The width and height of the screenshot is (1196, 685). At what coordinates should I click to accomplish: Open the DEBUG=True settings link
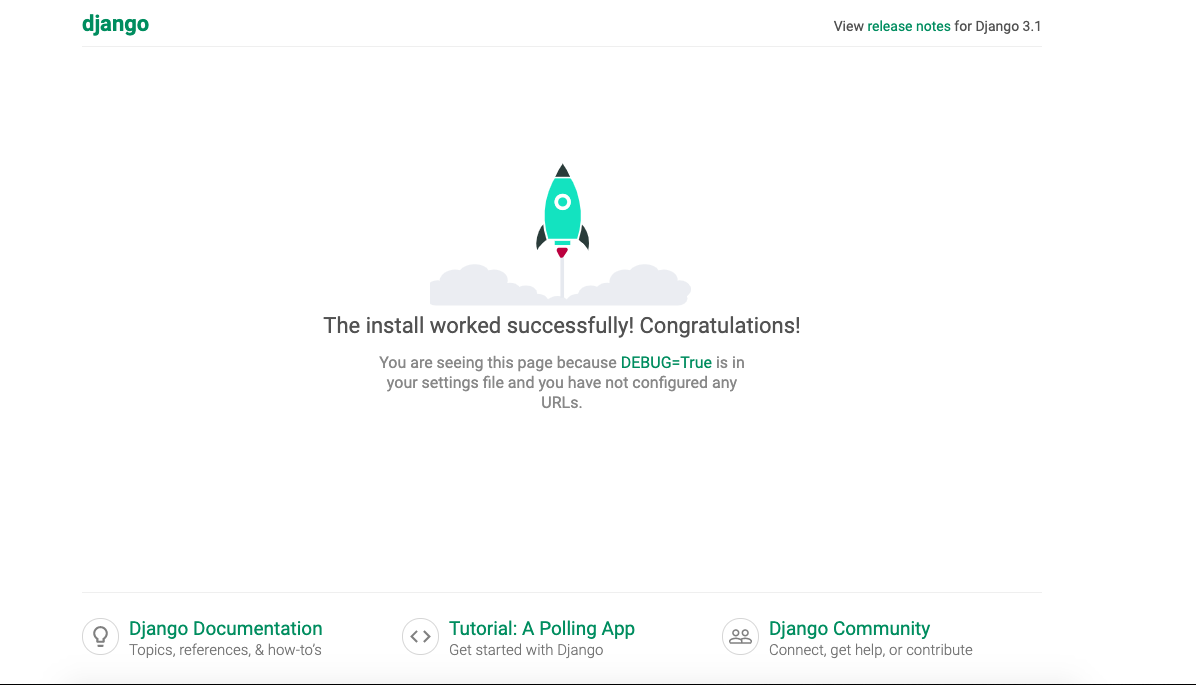tap(666, 362)
